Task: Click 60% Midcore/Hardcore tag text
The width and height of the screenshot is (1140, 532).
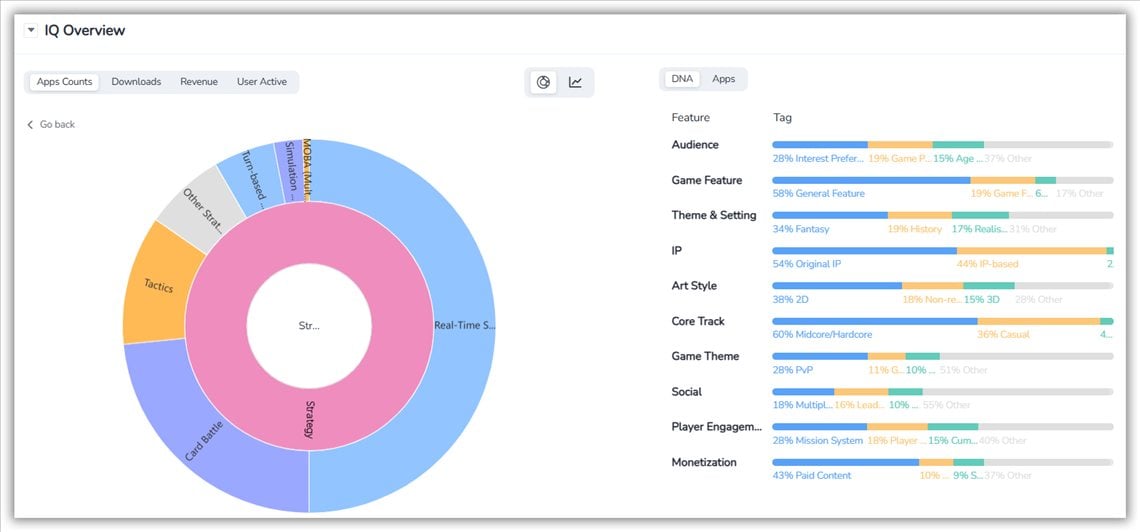Action: point(822,334)
